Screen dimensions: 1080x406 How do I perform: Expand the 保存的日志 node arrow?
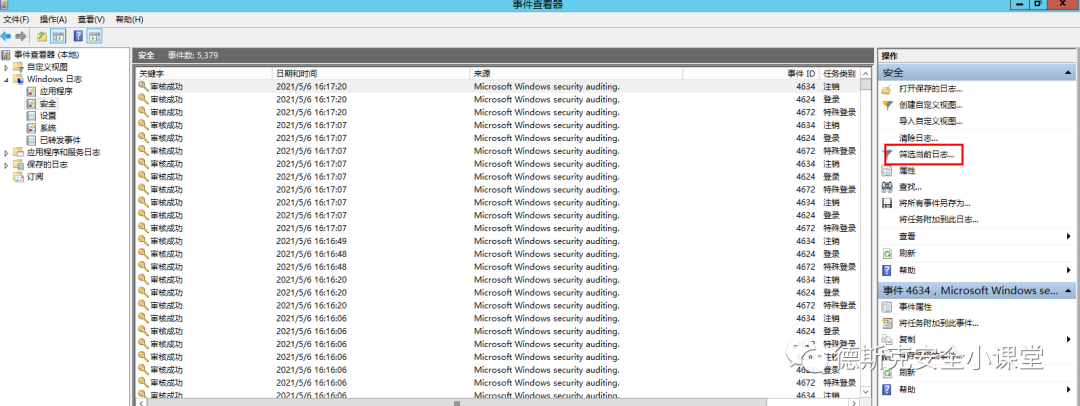tap(6, 165)
